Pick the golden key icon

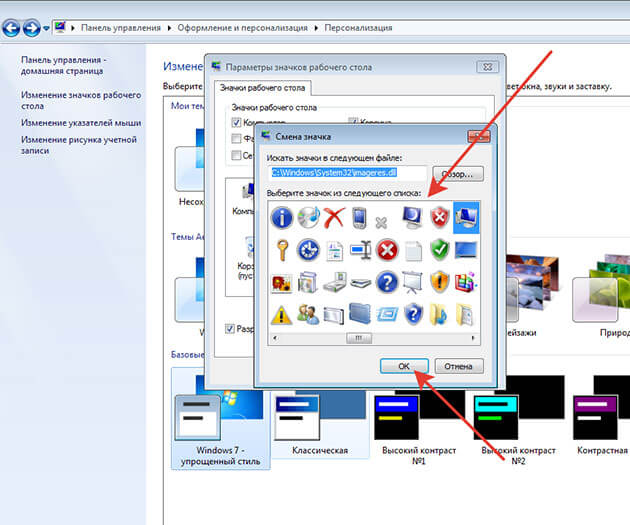pyautogui.click(x=282, y=250)
